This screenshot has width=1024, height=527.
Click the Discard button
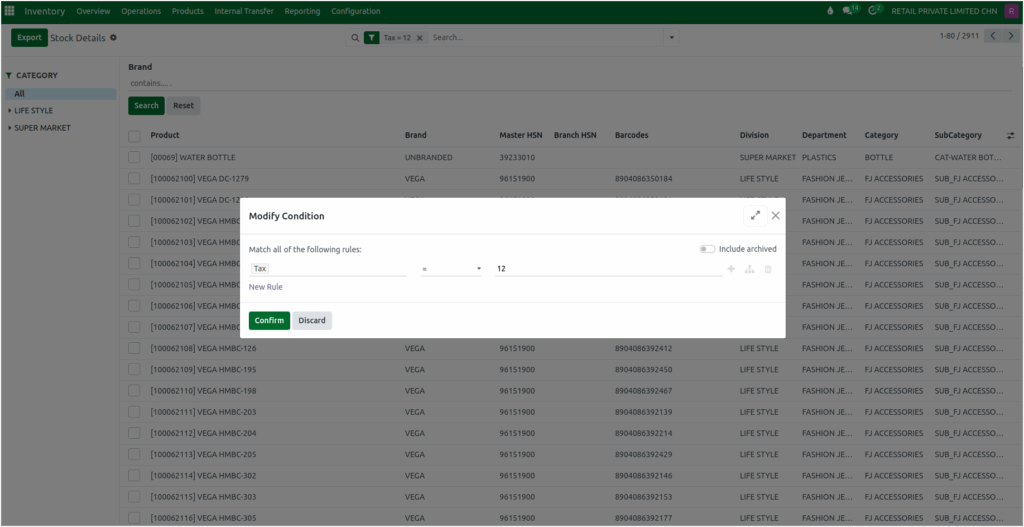click(312, 321)
